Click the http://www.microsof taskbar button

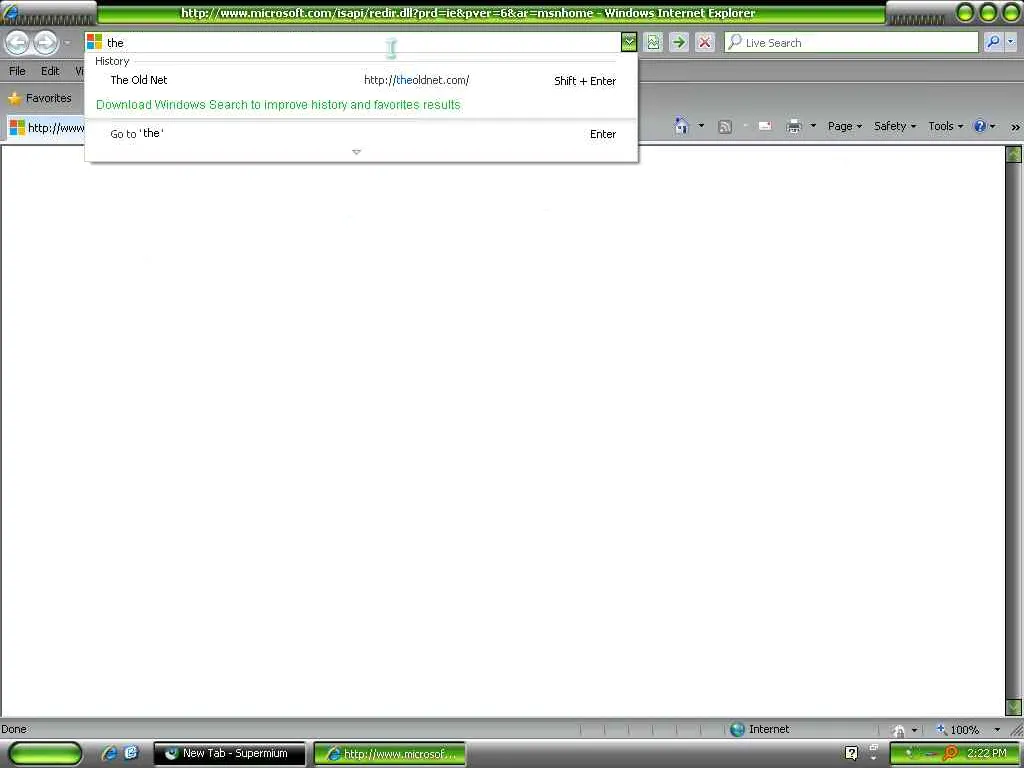390,754
